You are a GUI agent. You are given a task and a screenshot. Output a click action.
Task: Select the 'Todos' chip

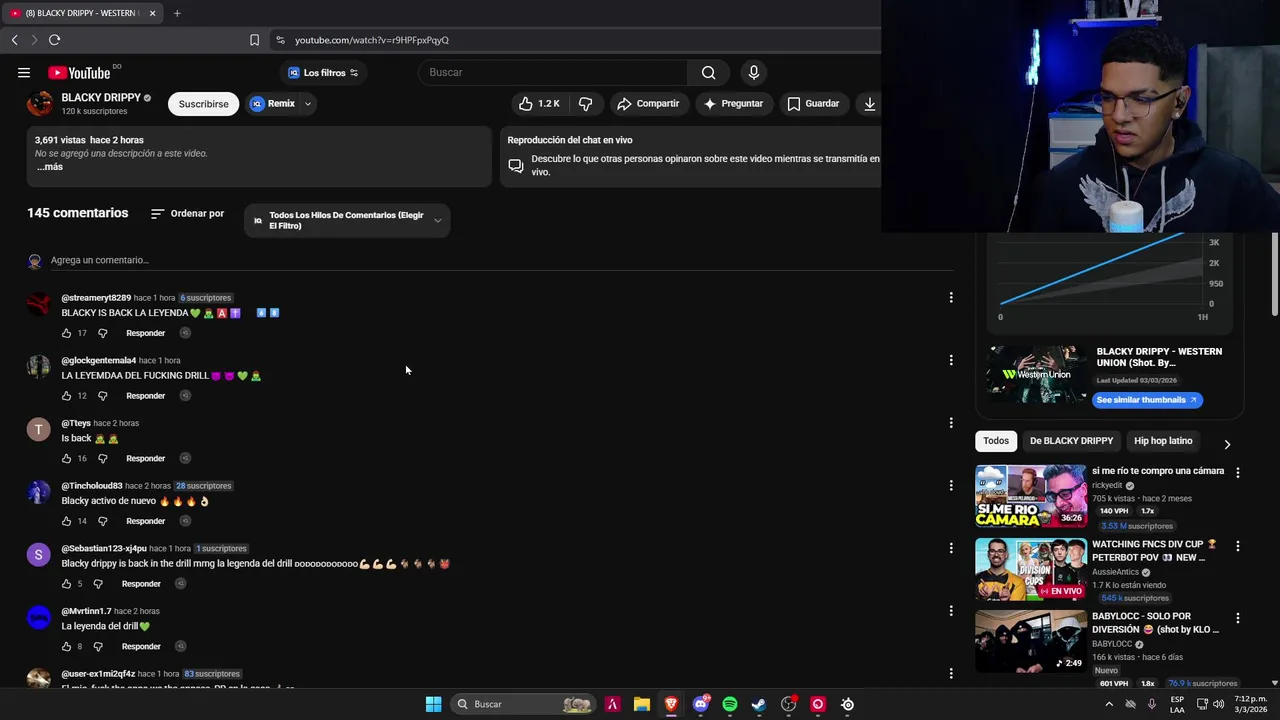click(996, 441)
